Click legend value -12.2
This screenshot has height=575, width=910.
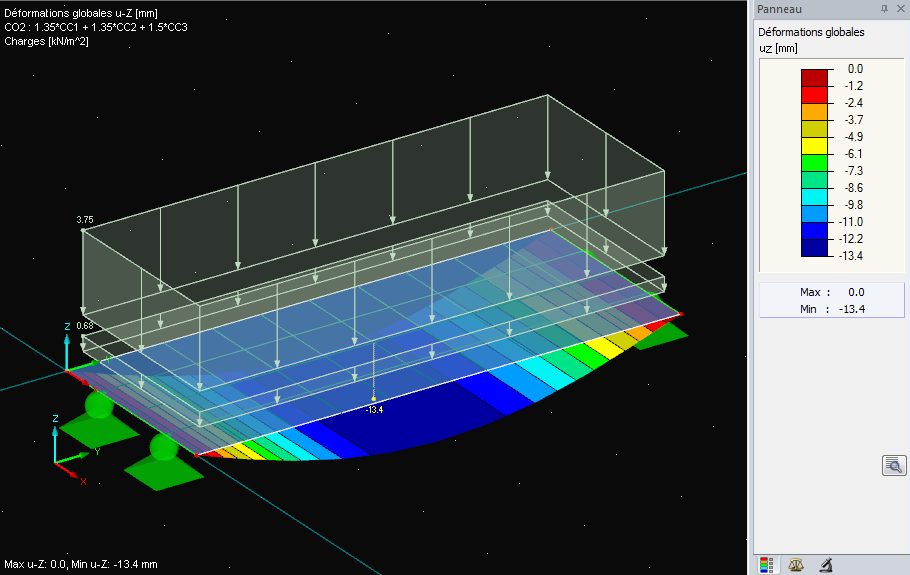pyautogui.click(x=851, y=239)
